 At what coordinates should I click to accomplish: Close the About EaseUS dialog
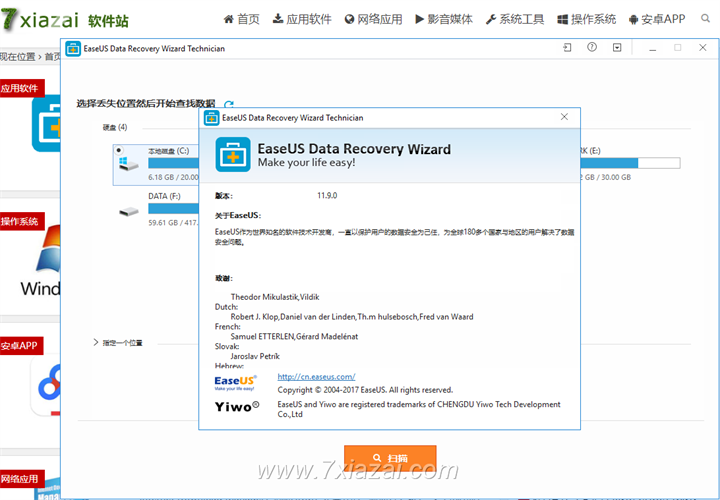[x=564, y=117]
